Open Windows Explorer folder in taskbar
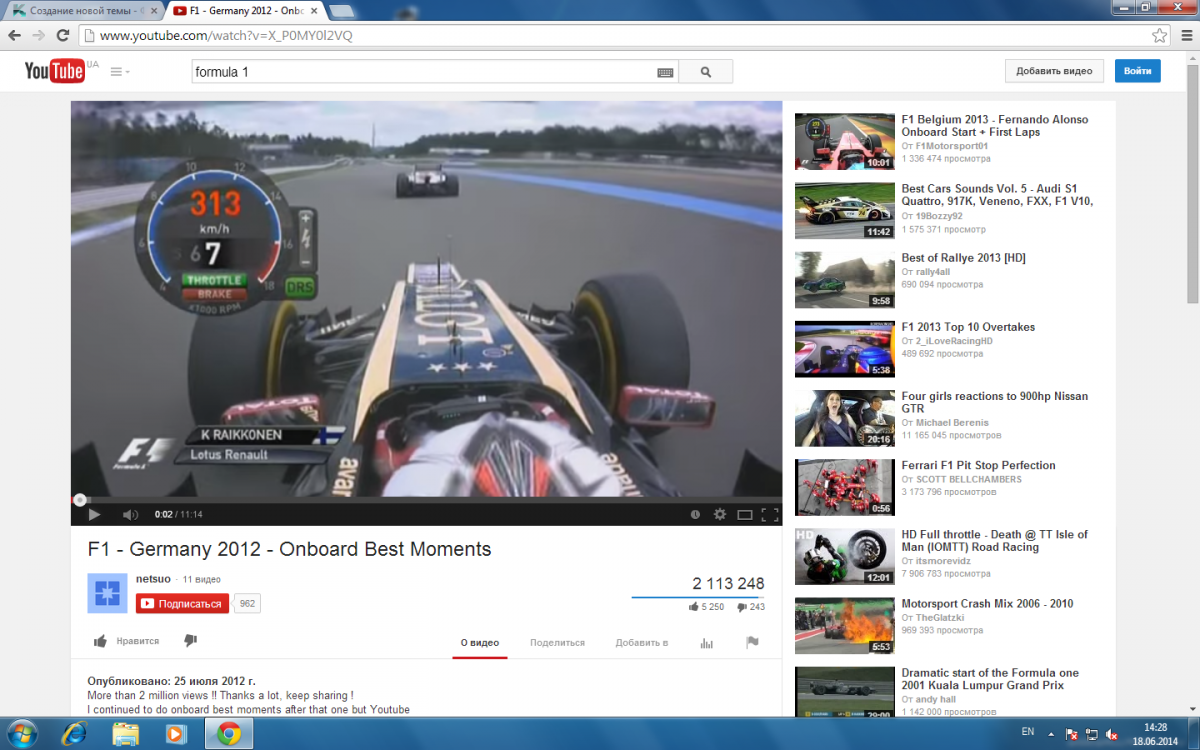Viewport: 1200px width, 750px height. click(x=125, y=734)
